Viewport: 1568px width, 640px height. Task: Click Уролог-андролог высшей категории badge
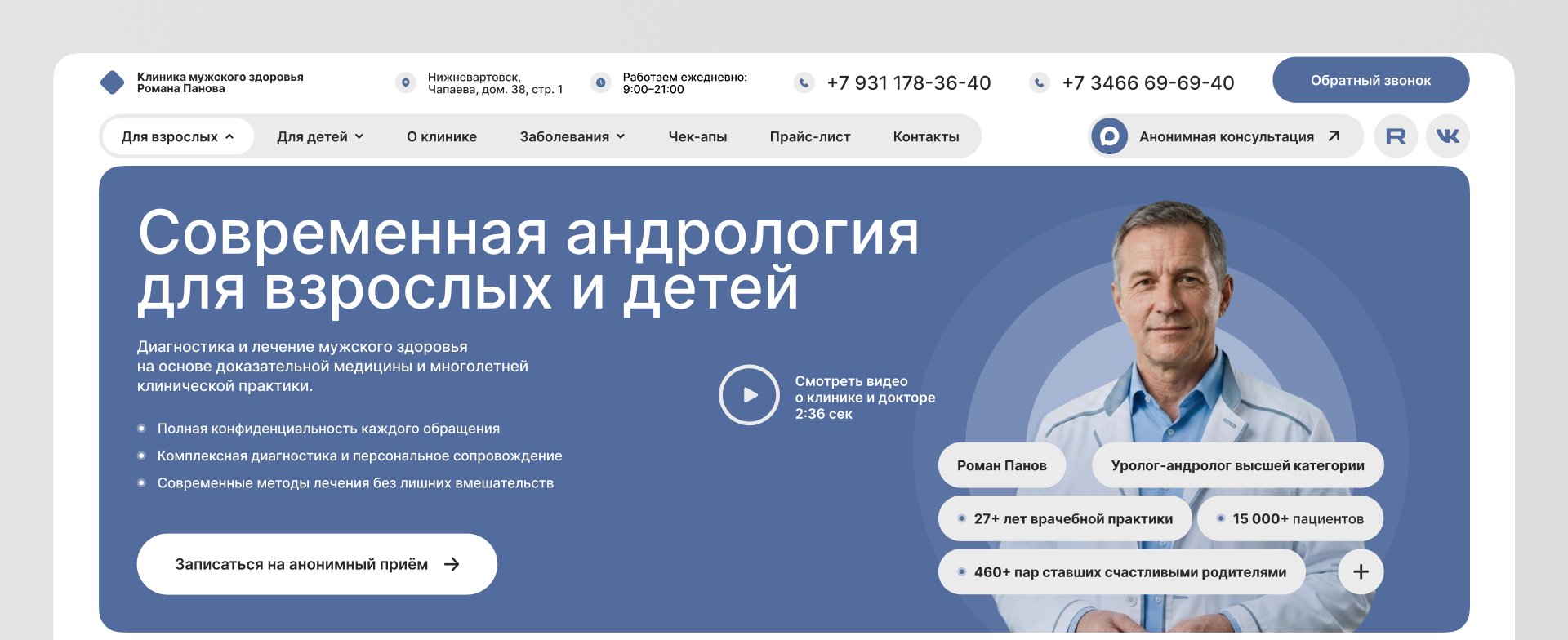pos(1237,465)
